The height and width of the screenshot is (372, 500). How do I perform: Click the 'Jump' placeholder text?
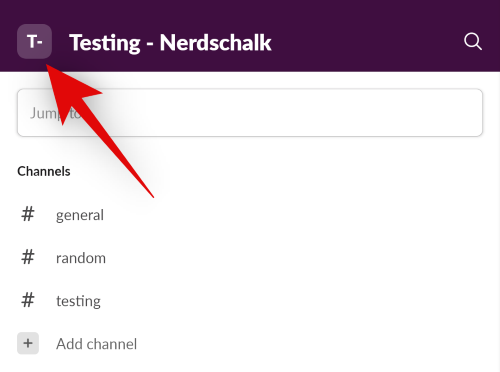tap(46, 113)
